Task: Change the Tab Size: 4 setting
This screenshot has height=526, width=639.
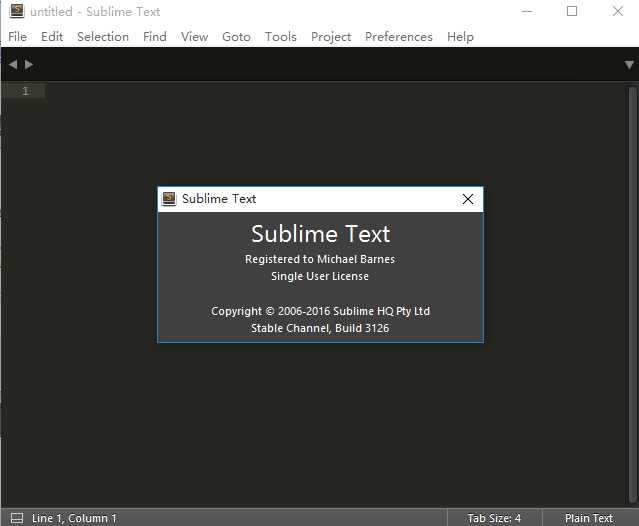Action: [x=494, y=518]
